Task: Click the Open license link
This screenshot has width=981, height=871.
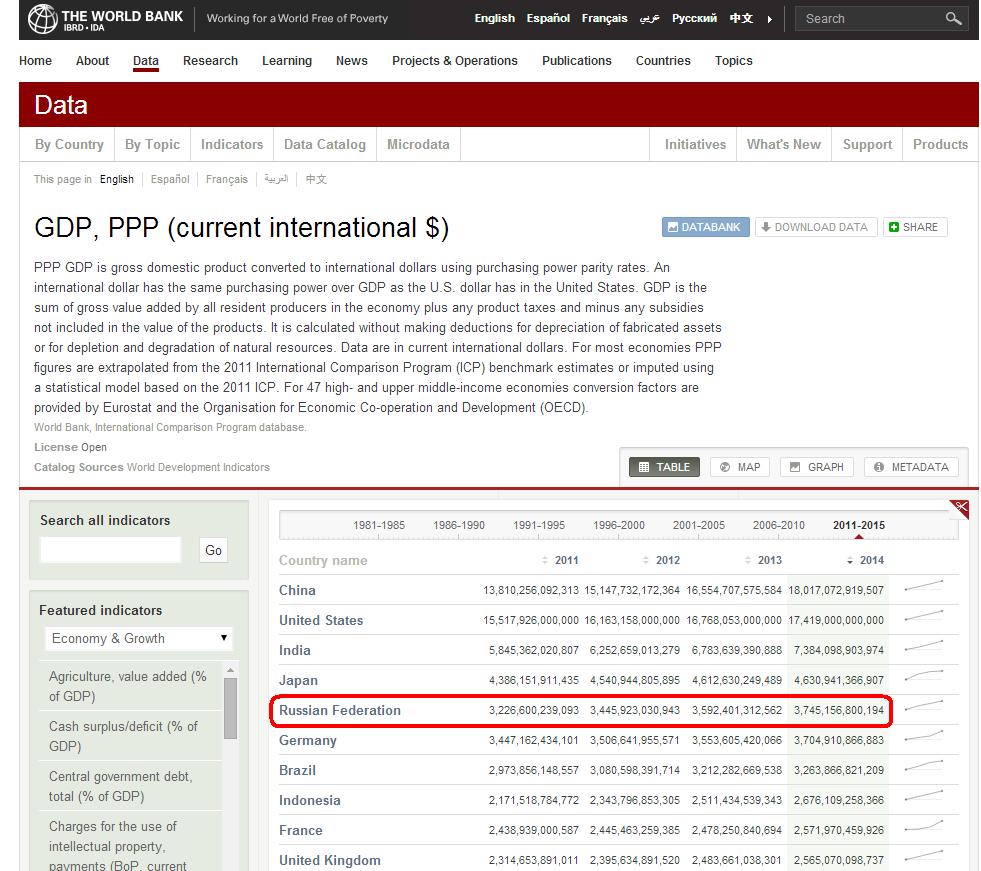Action: coord(94,447)
